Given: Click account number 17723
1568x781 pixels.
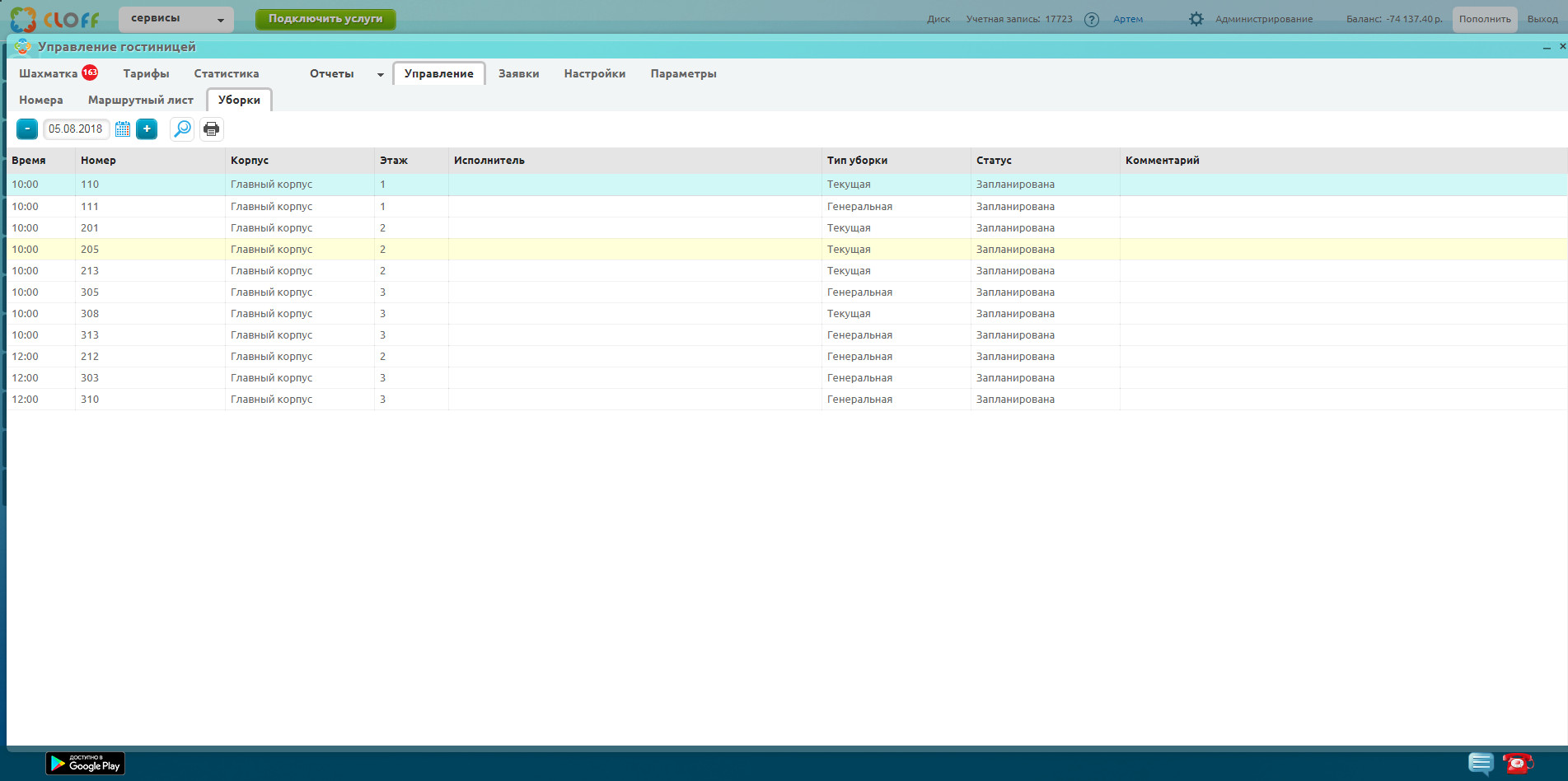Looking at the screenshot, I should [x=1059, y=19].
